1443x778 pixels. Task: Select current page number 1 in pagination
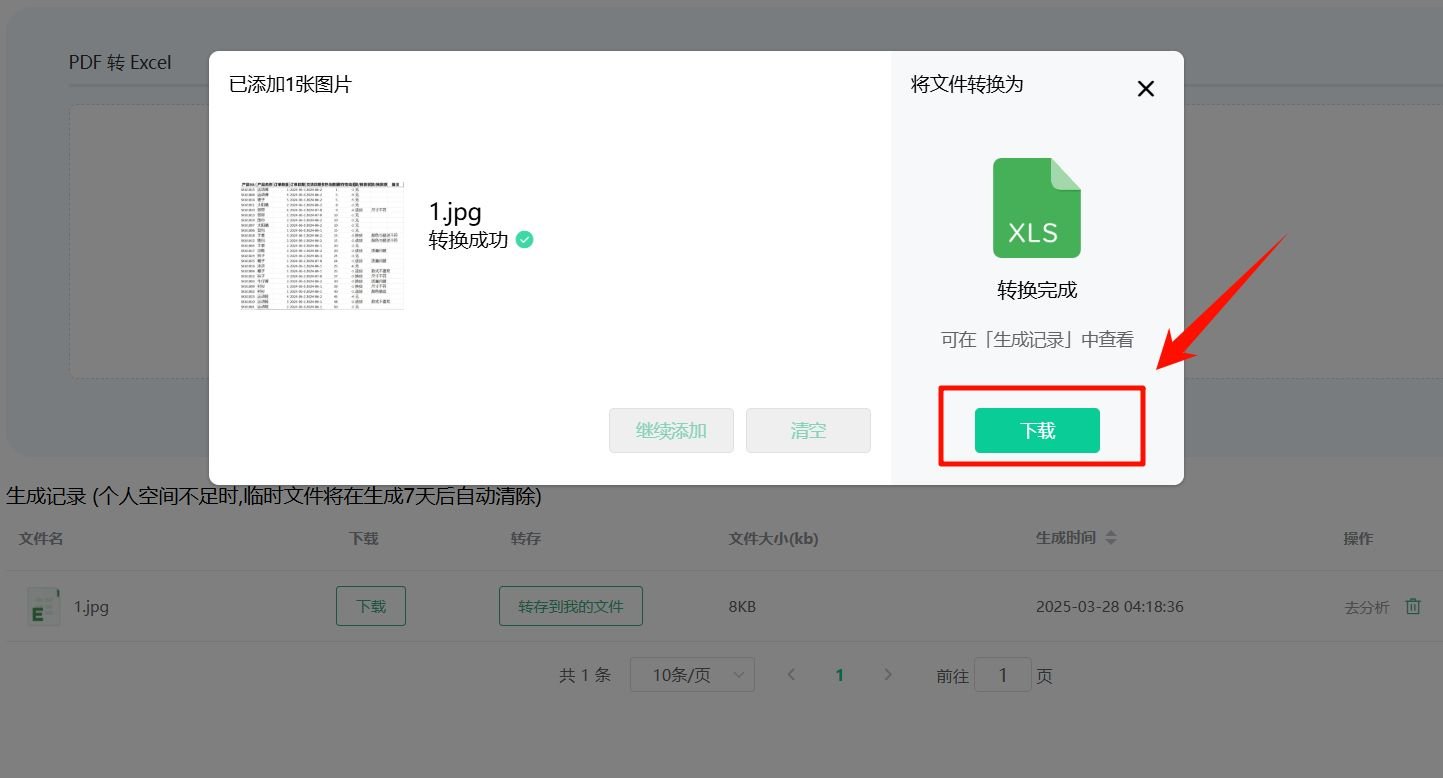click(x=839, y=674)
